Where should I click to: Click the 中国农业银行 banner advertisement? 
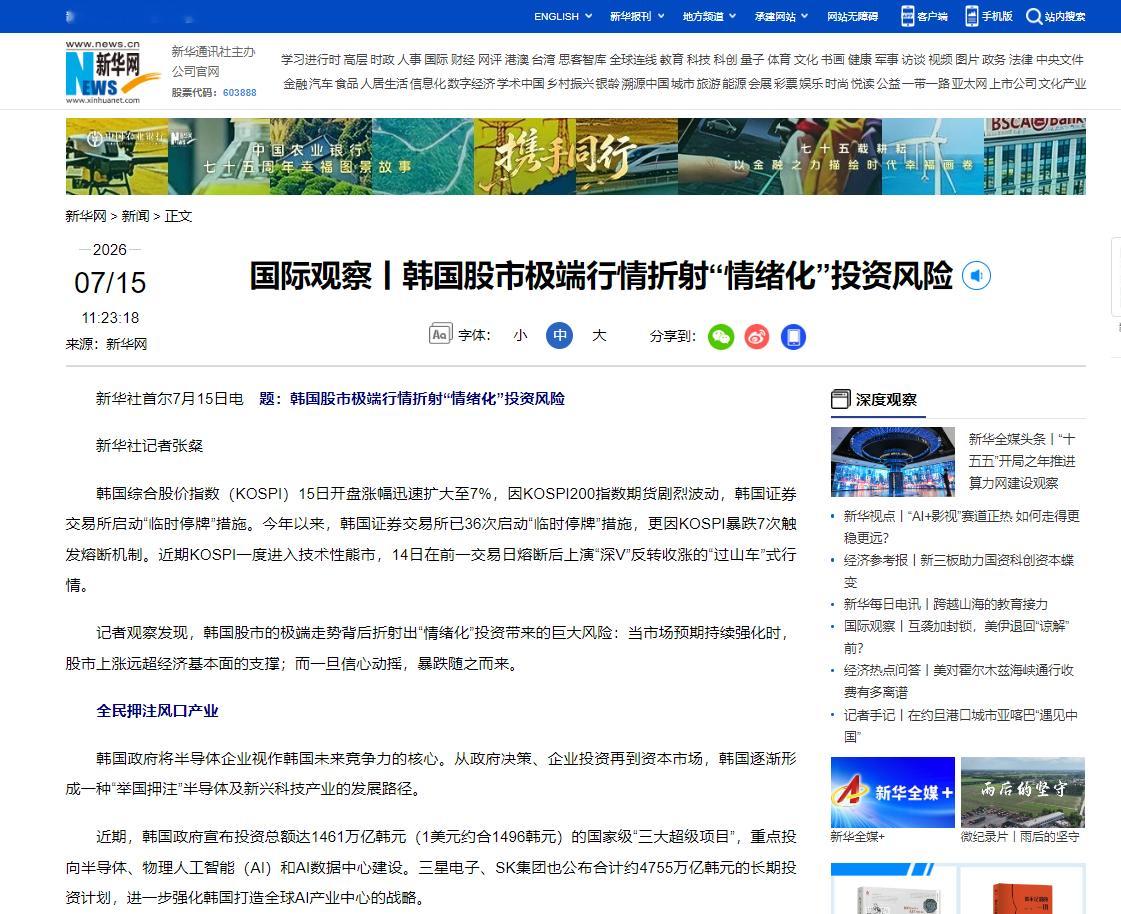(x=576, y=157)
